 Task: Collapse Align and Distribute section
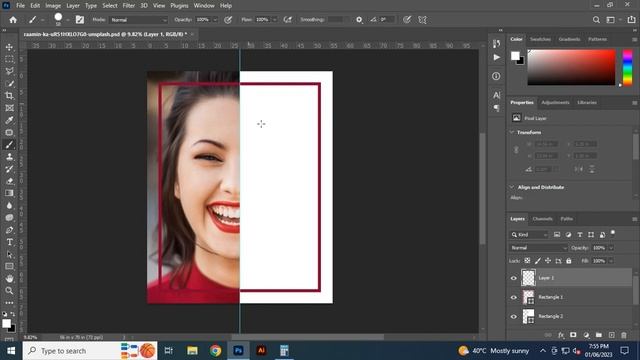click(512, 187)
